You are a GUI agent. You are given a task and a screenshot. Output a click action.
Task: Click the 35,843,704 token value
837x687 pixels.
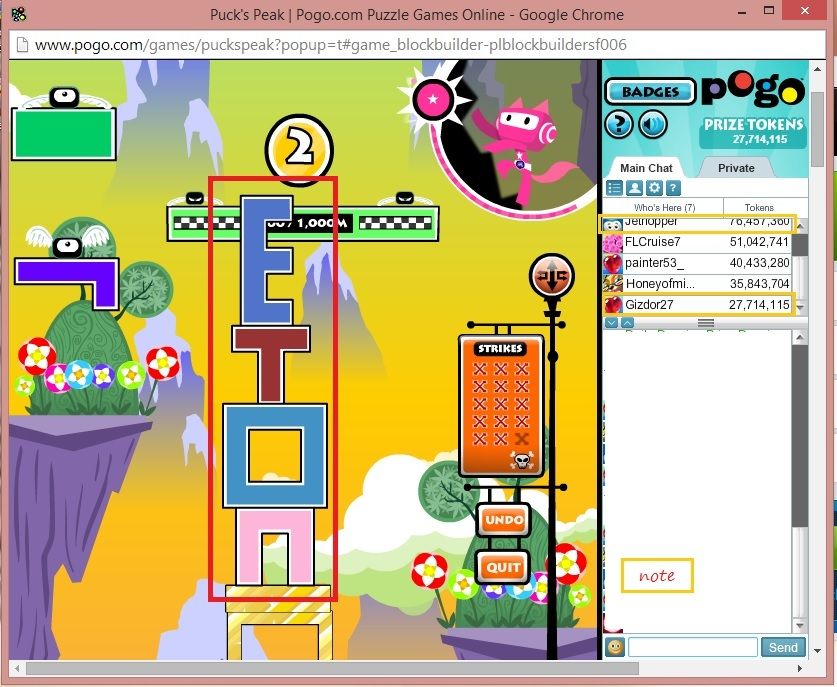coord(759,283)
